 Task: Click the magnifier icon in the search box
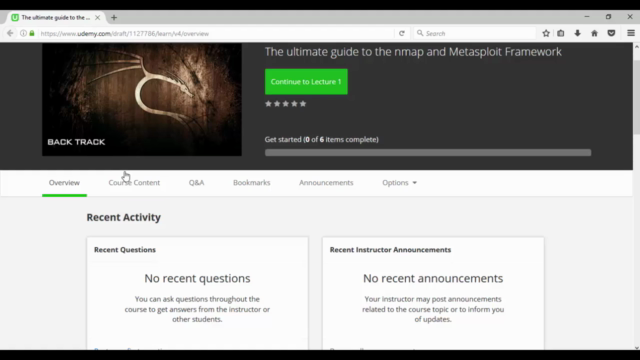420,33
